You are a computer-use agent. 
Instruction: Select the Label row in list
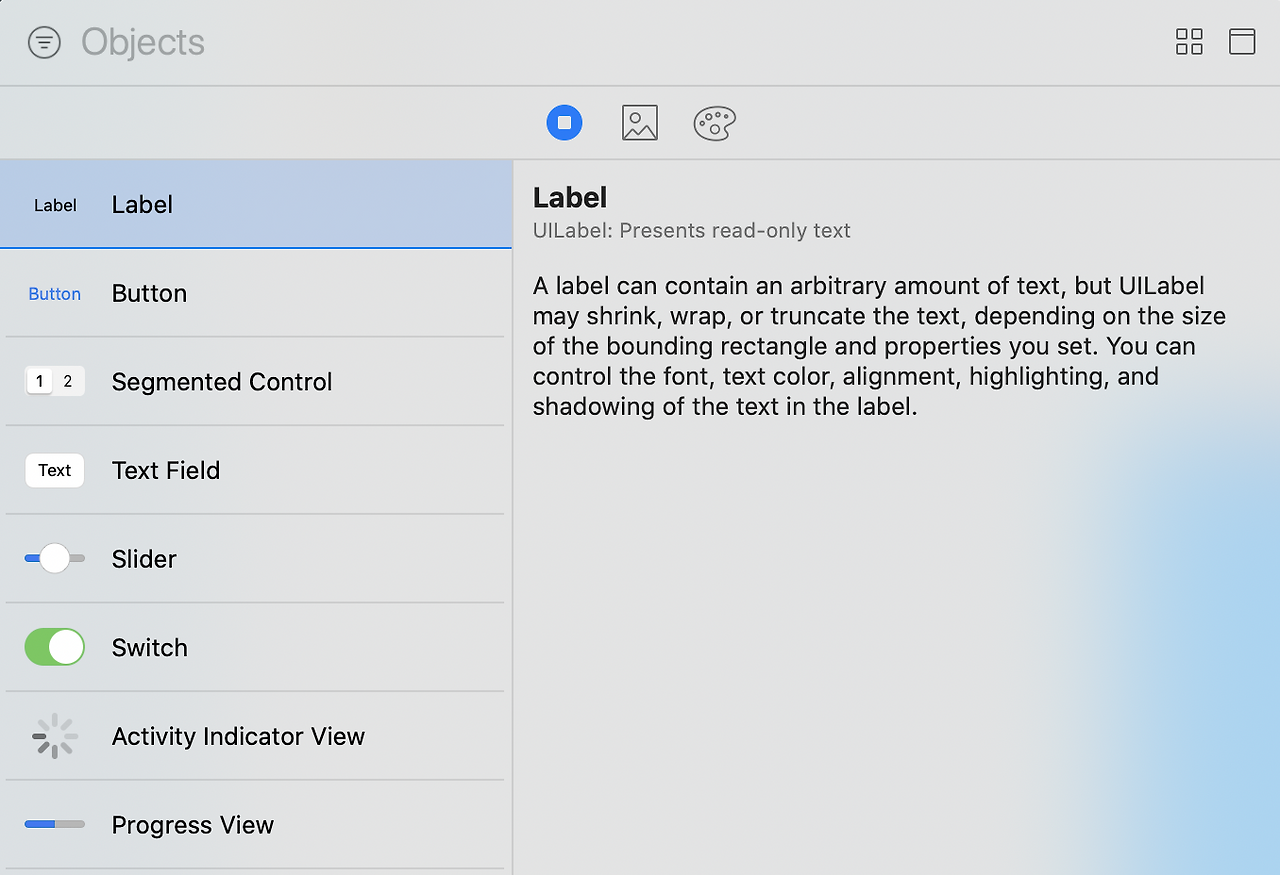tap(256, 204)
